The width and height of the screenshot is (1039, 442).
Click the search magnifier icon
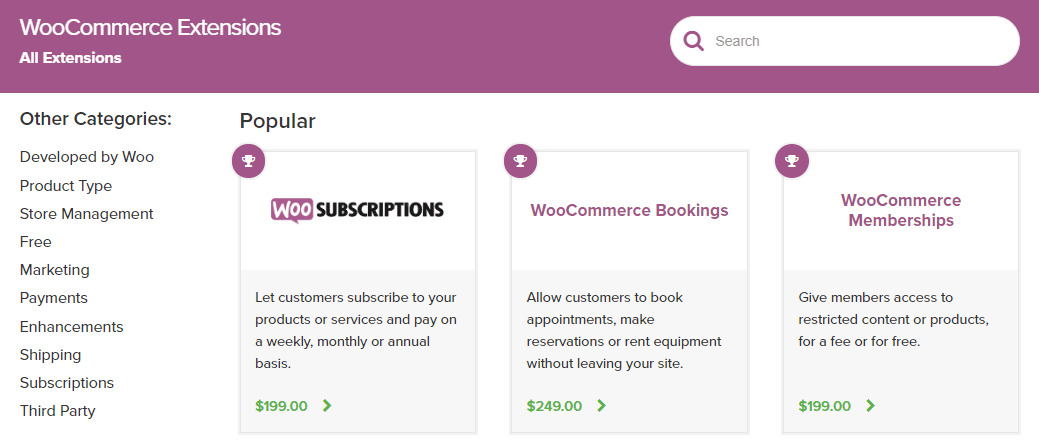693,41
